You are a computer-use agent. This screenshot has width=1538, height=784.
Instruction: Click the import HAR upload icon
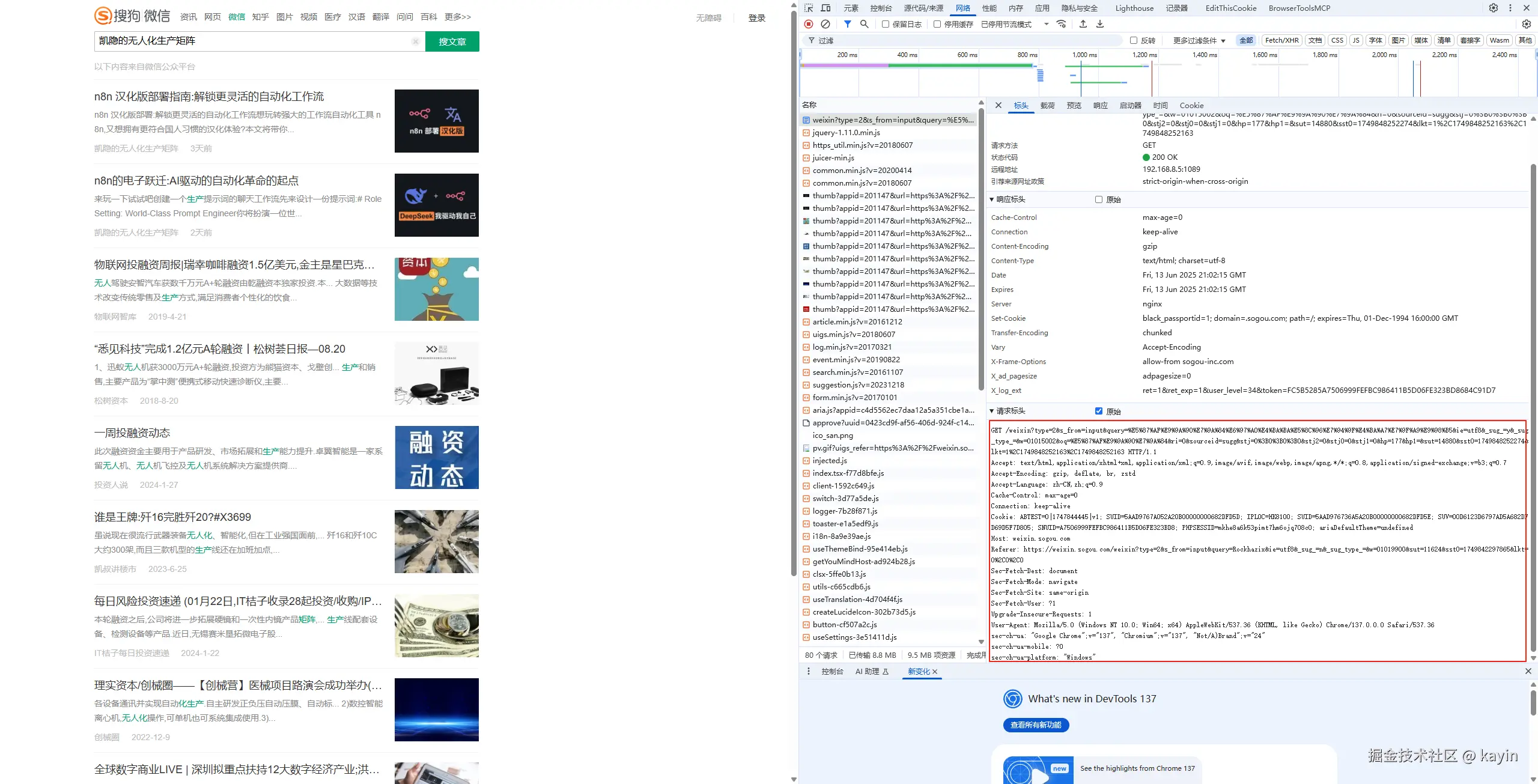point(1083,24)
